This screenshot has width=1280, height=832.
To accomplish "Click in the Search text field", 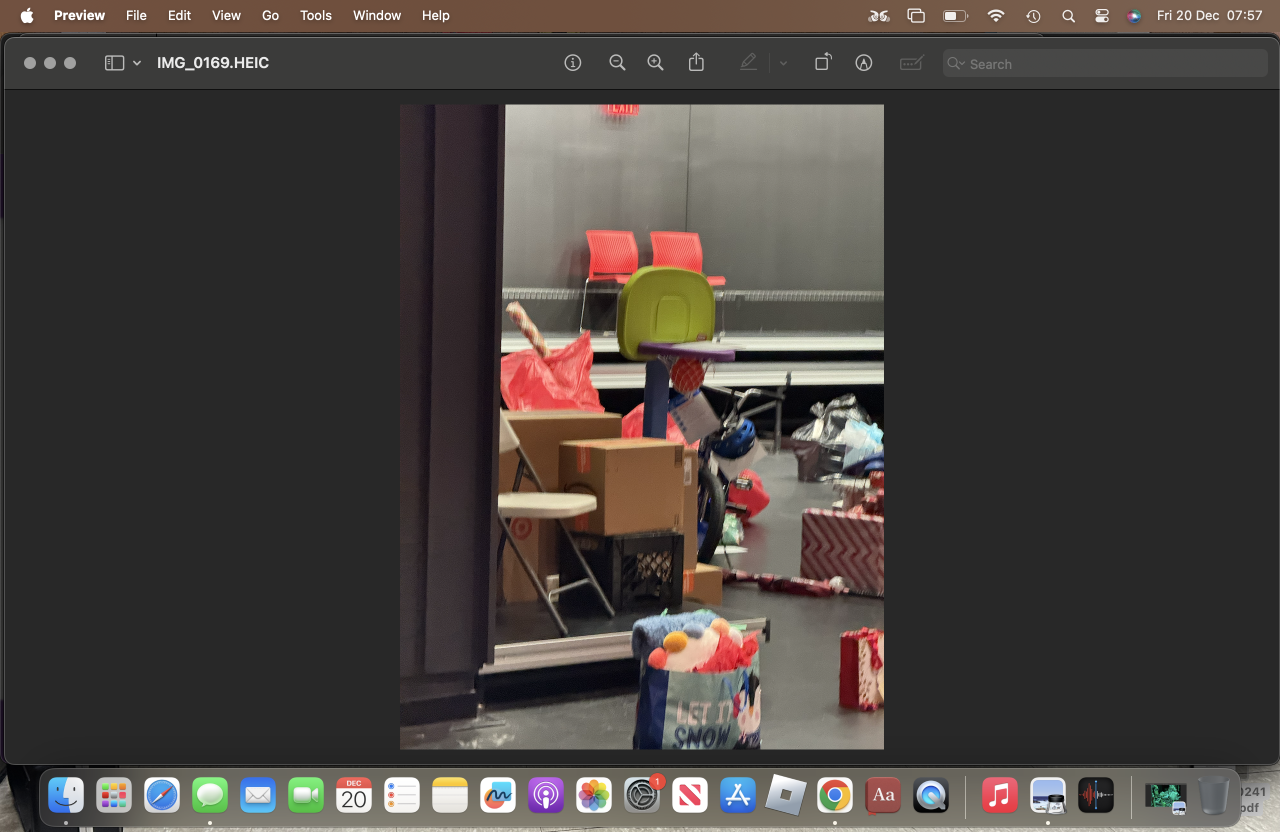I will [x=1110, y=64].
